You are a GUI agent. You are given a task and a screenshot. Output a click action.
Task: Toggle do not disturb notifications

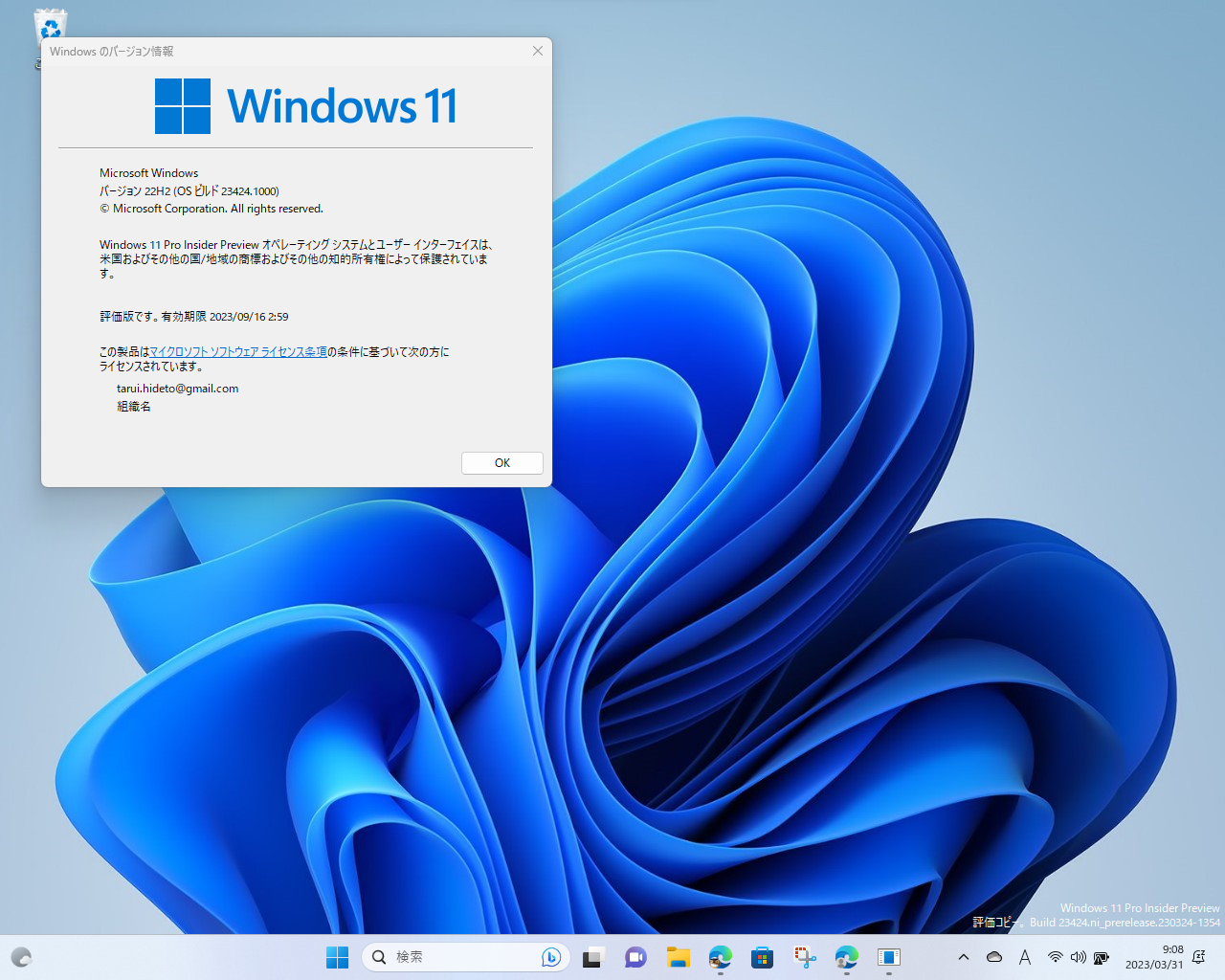(x=1198, y=957)
